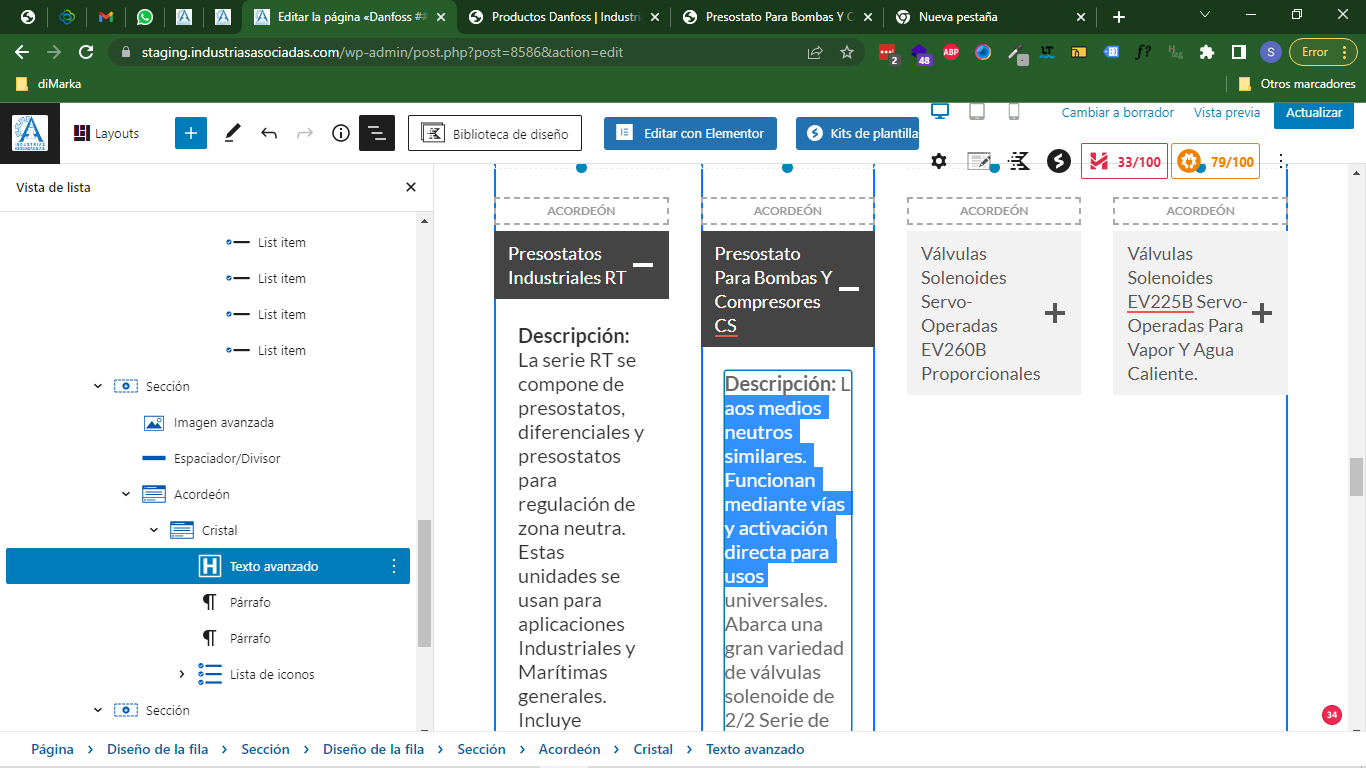Collapse the Cristal tree item
The height and width of the screenshot is (768, 1366).
[154, 530]
